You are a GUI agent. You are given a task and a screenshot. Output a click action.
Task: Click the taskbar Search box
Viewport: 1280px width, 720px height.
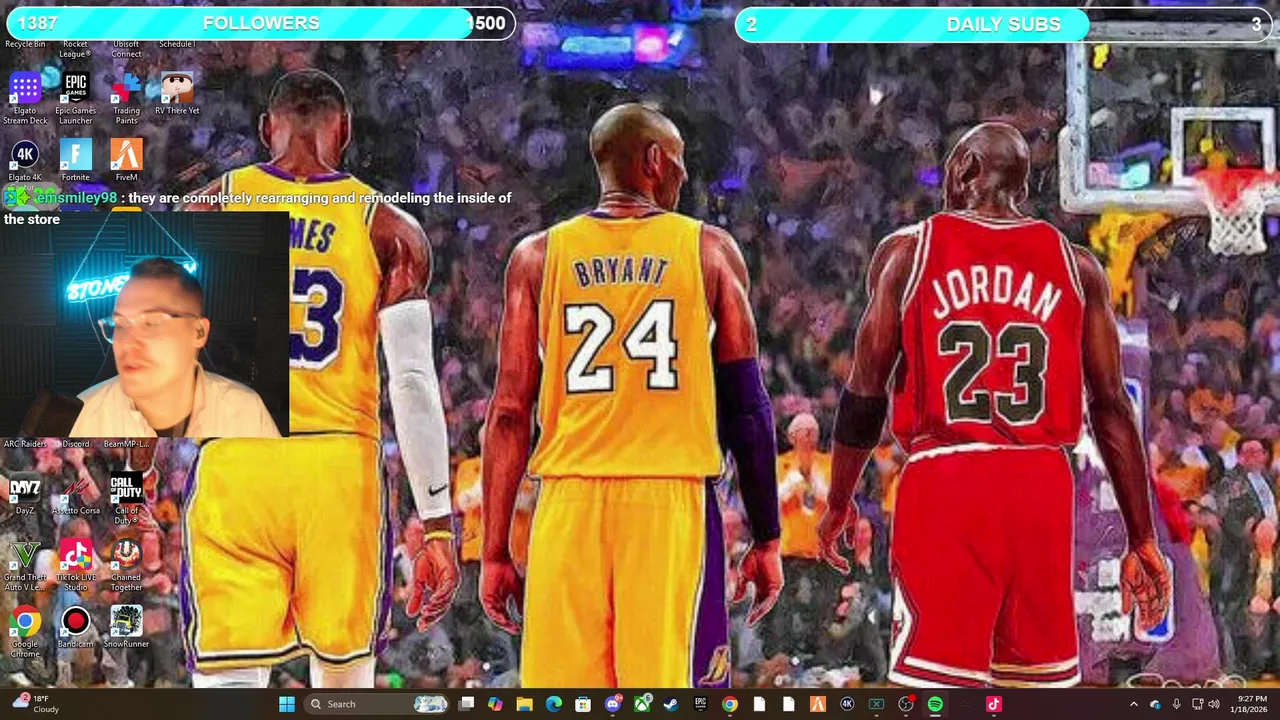click(376, 704)
